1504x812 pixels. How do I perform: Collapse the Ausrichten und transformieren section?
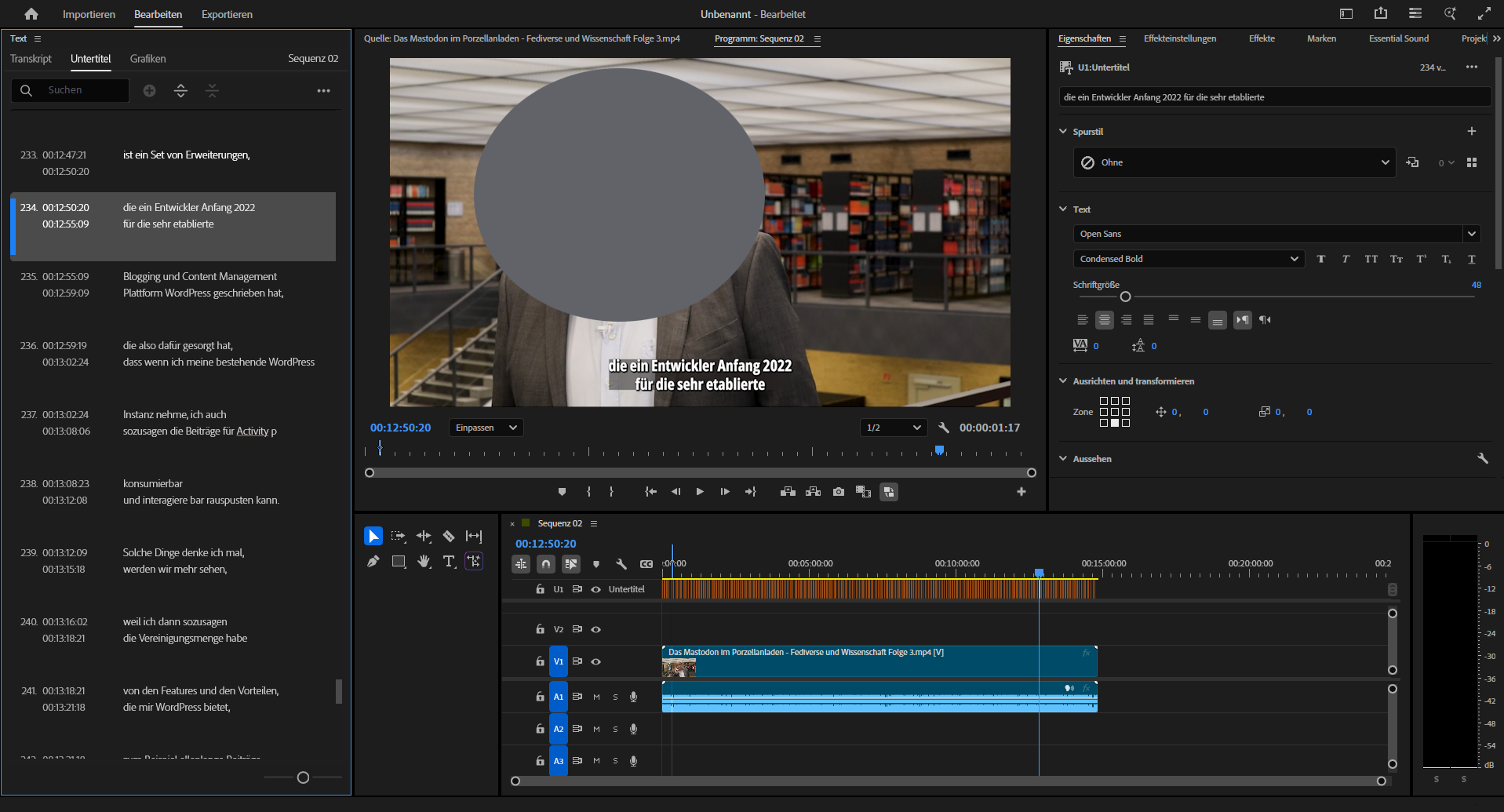(x=1063, y=381)
